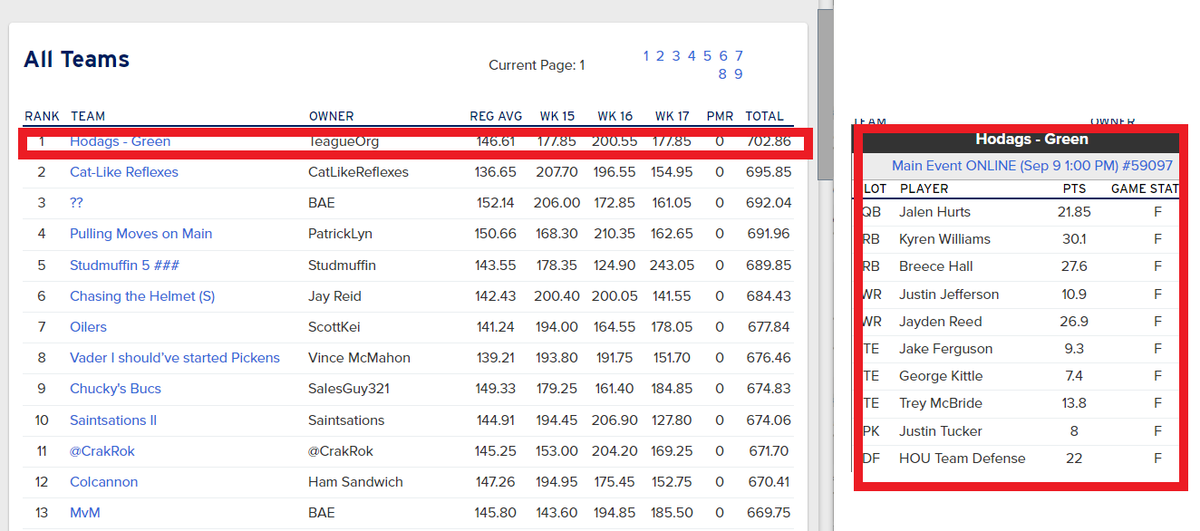1200x531 pixels.
Task: Click player Breece Hall in roster
Action: pos(936,266)
